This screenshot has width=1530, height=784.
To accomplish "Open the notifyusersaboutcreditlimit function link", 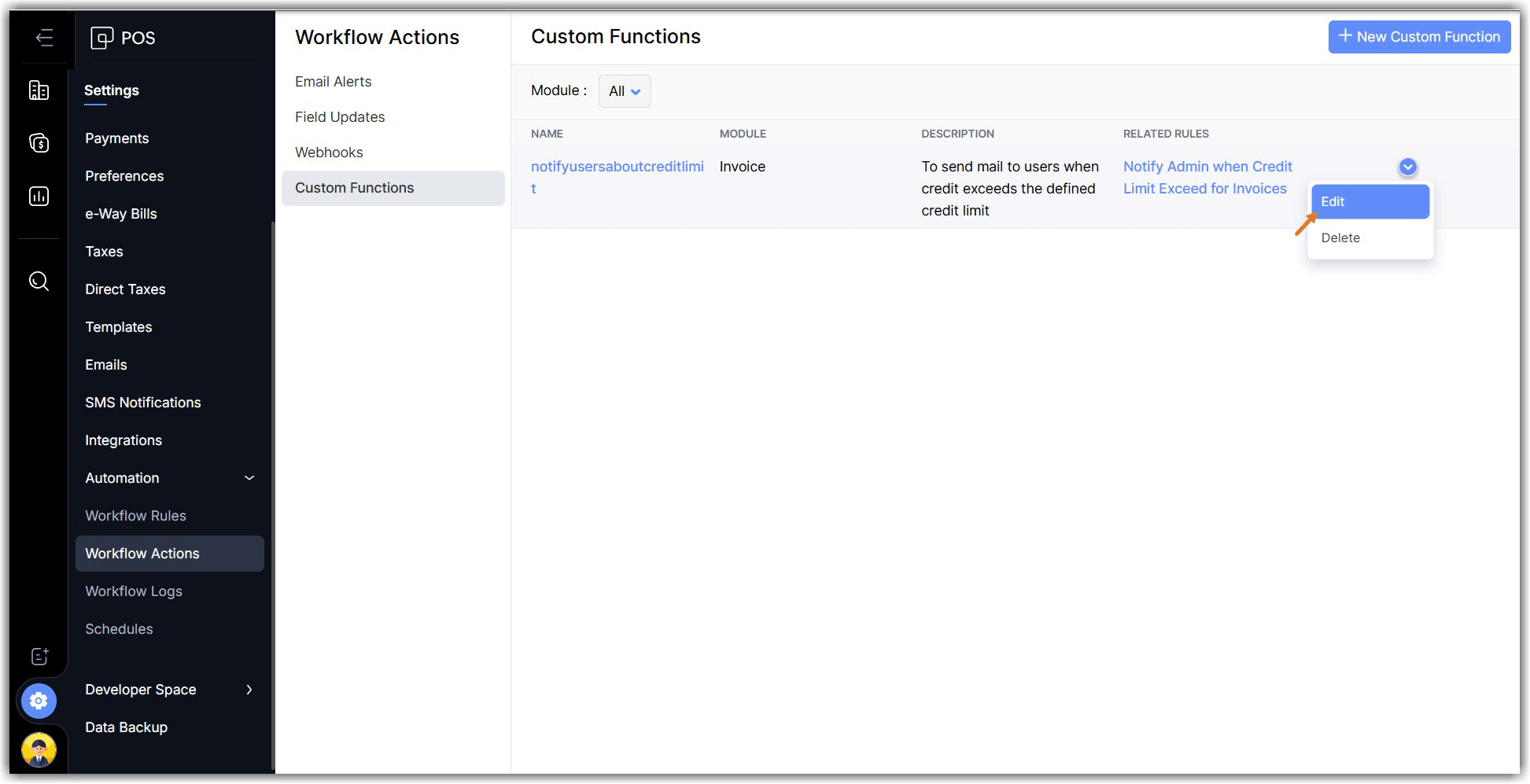I will (x=617, y=167).
